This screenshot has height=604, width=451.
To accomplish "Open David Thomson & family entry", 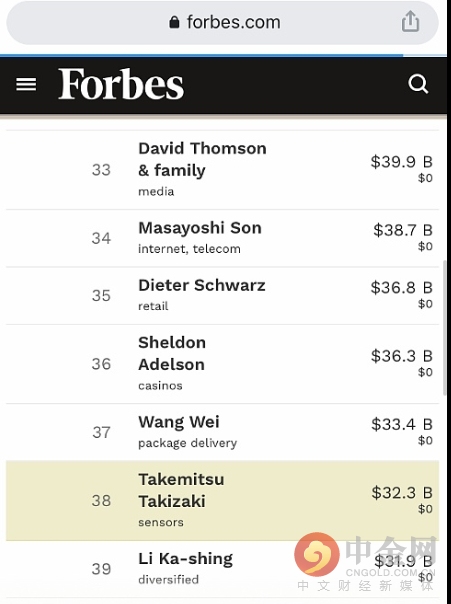I will (x=222, y=170).
